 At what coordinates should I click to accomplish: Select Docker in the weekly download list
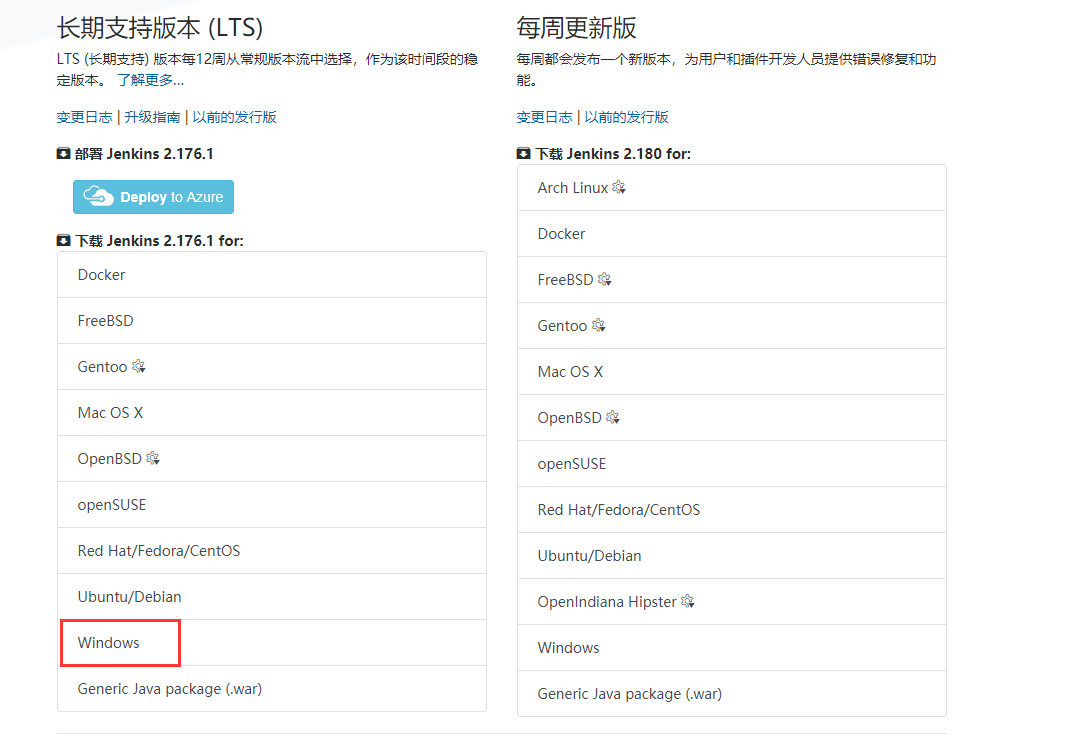coord(732,234)
